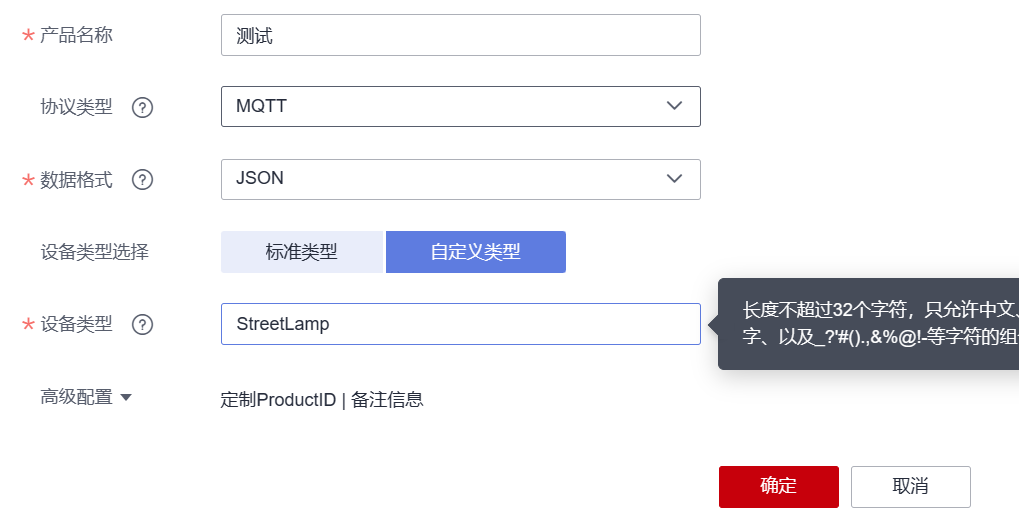Open the data format dropdown showing JSON

460,179
